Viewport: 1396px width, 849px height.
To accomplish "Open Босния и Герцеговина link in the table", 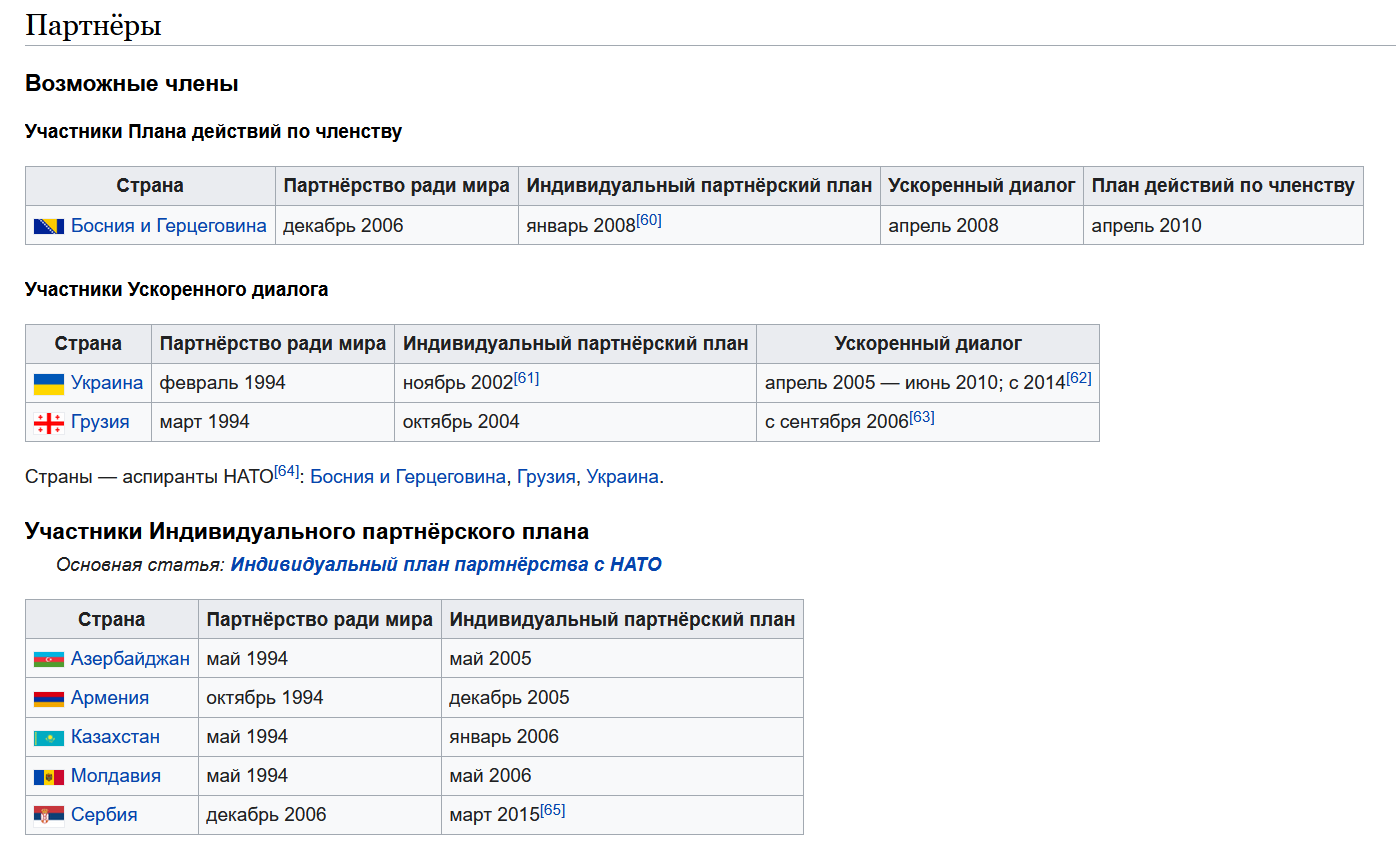I will [x=169, y=226].
